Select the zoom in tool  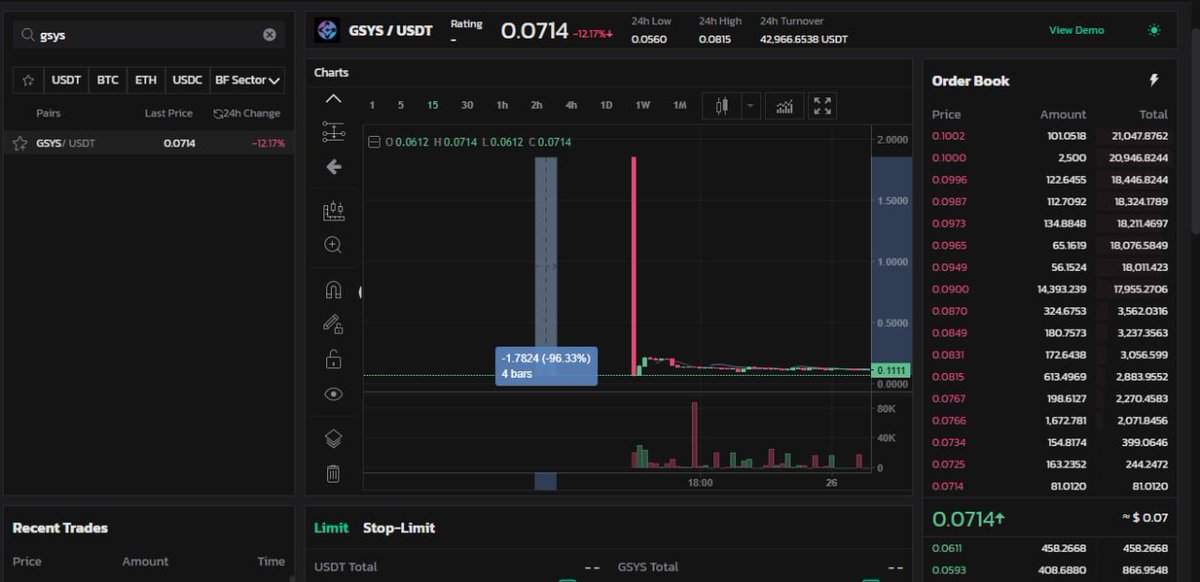point(334,245)
